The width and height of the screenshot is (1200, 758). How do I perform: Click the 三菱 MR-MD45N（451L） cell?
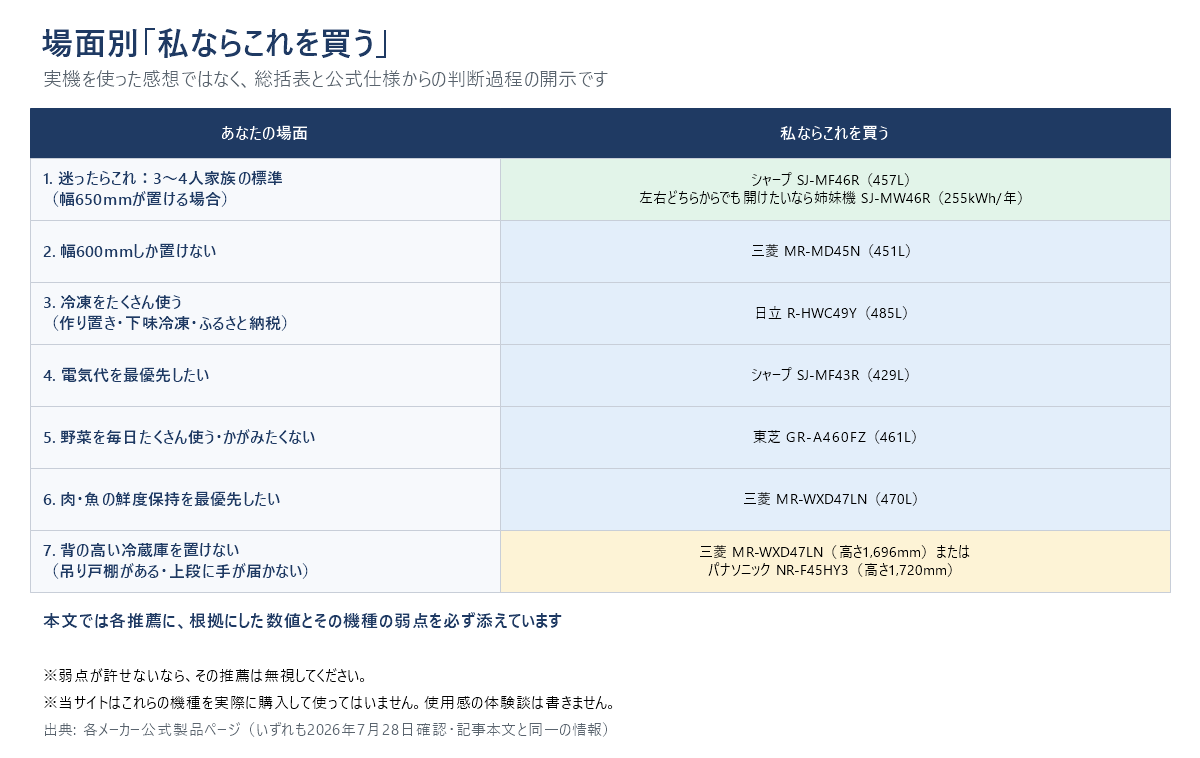click(x=835, y=251)
